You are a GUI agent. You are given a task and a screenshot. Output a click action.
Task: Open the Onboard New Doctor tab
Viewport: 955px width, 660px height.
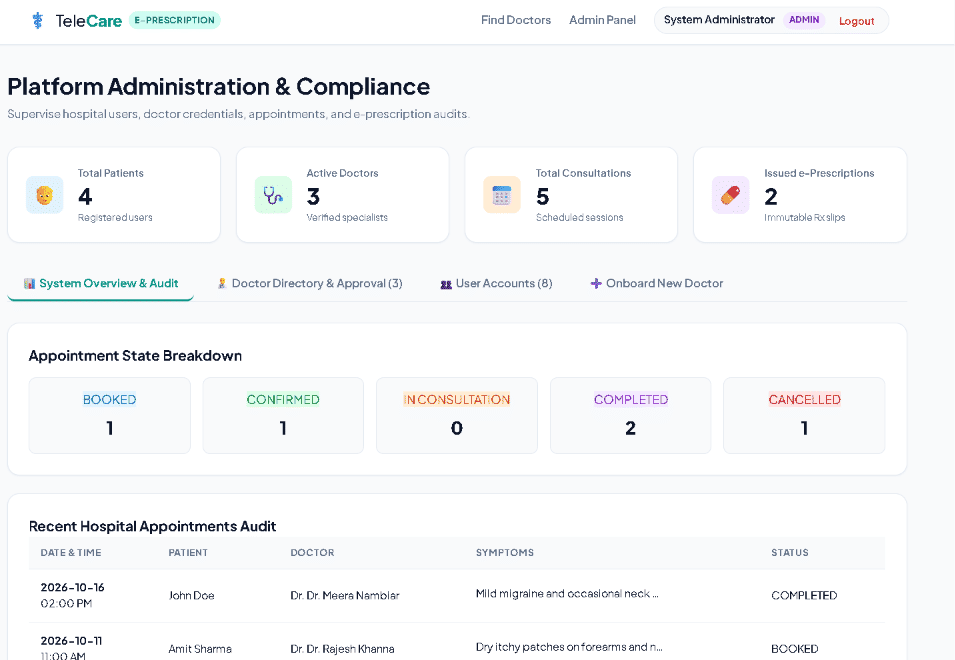click(x=657, y=283)
